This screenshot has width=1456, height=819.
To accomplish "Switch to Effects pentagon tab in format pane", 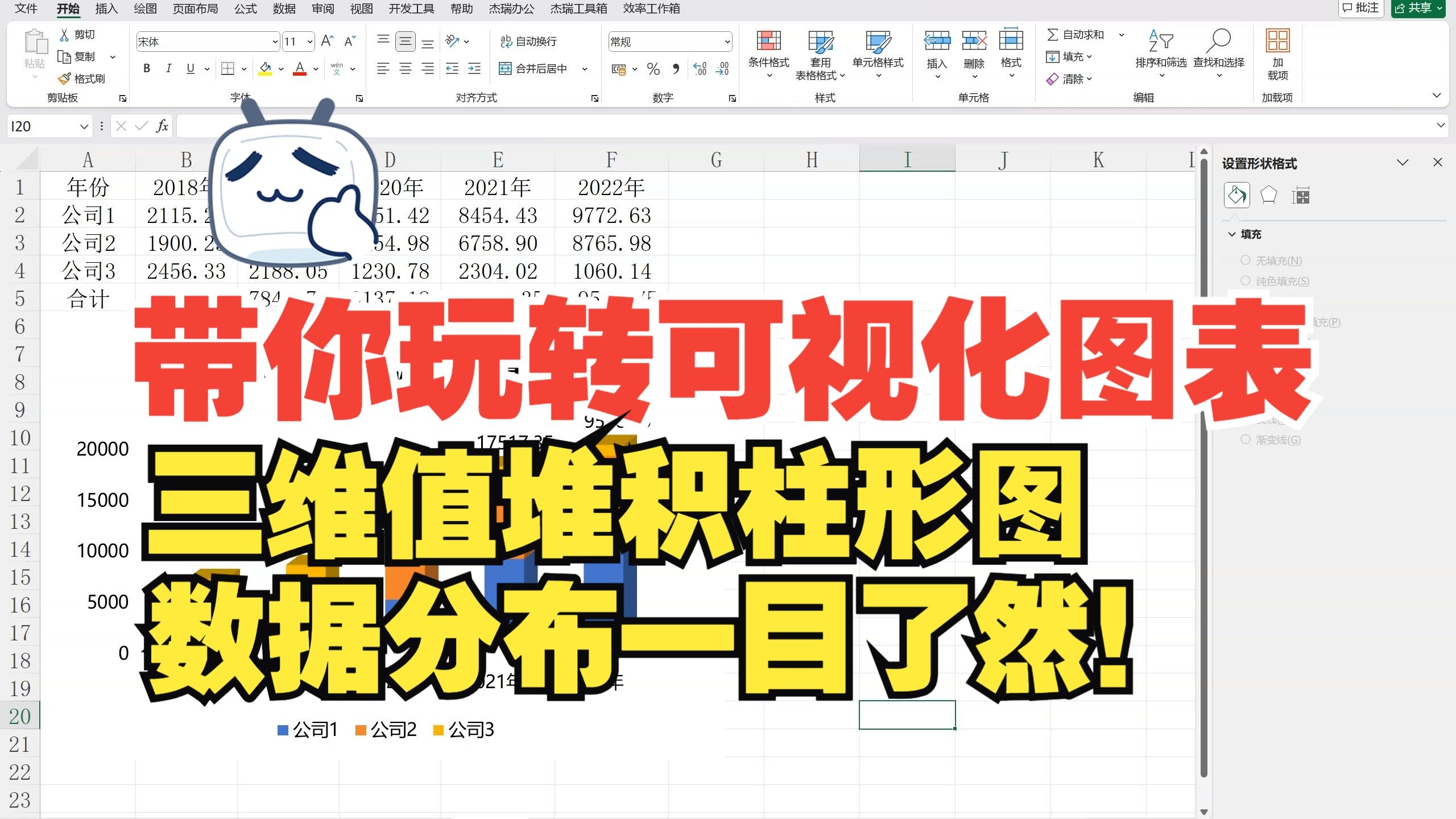I will coord(1268,196).
